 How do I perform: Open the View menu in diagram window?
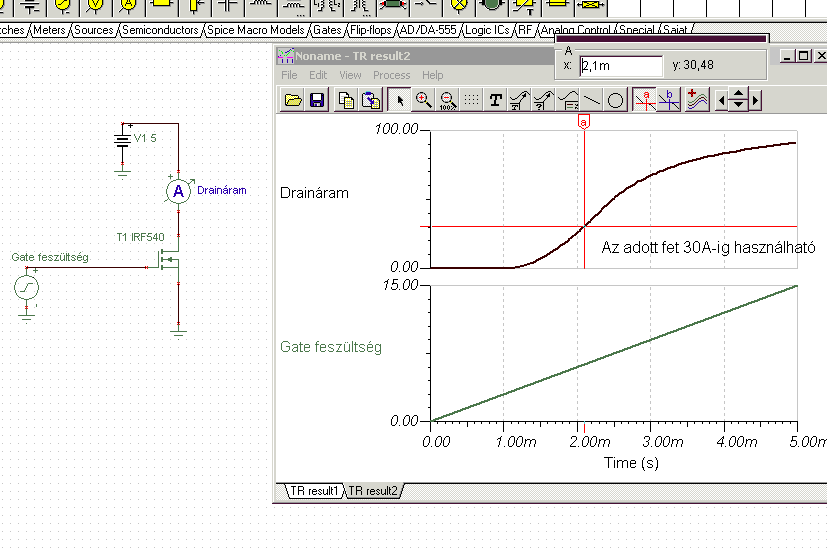(350, 75)
